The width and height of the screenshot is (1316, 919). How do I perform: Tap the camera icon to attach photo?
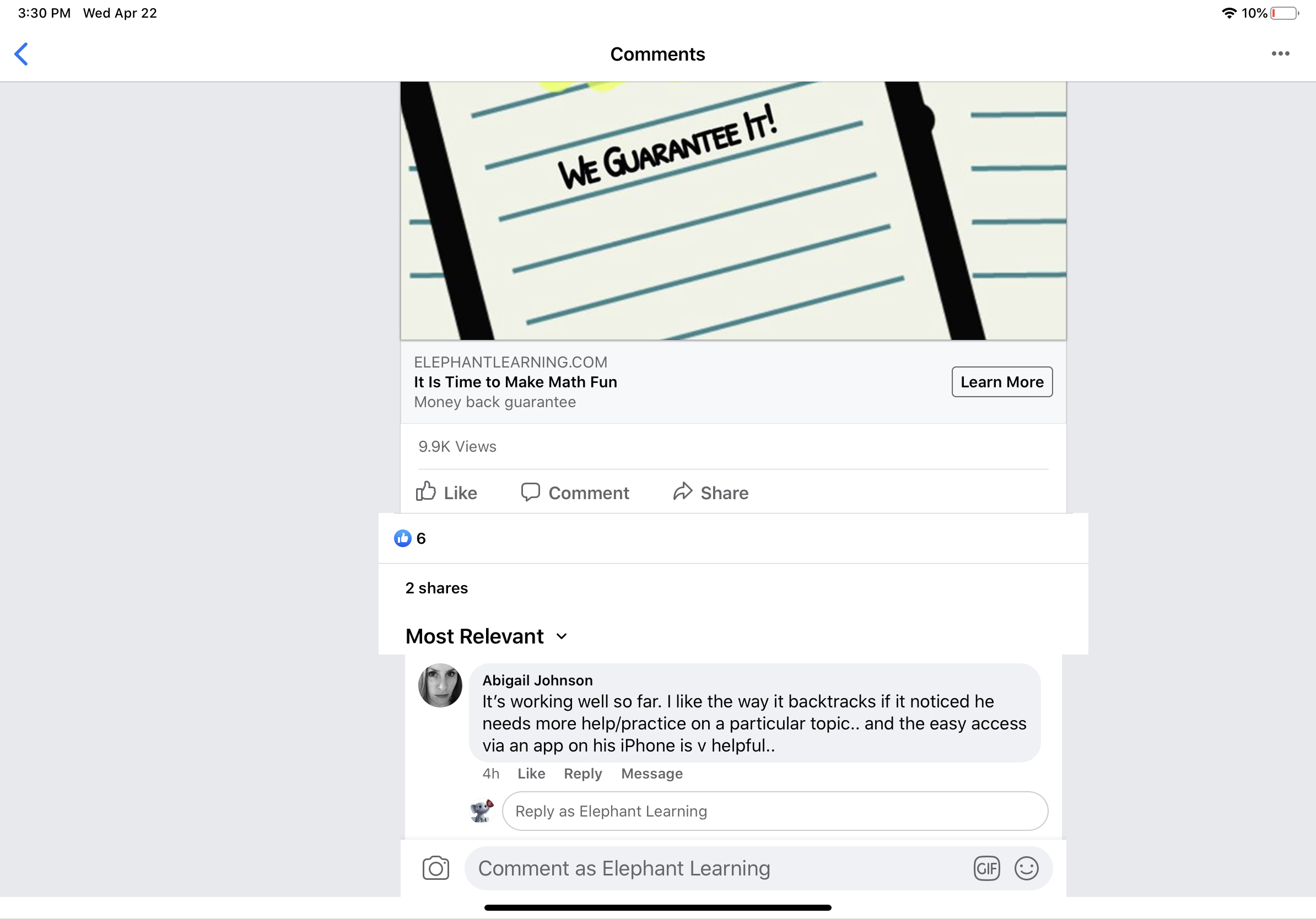(x=435, y=867)
